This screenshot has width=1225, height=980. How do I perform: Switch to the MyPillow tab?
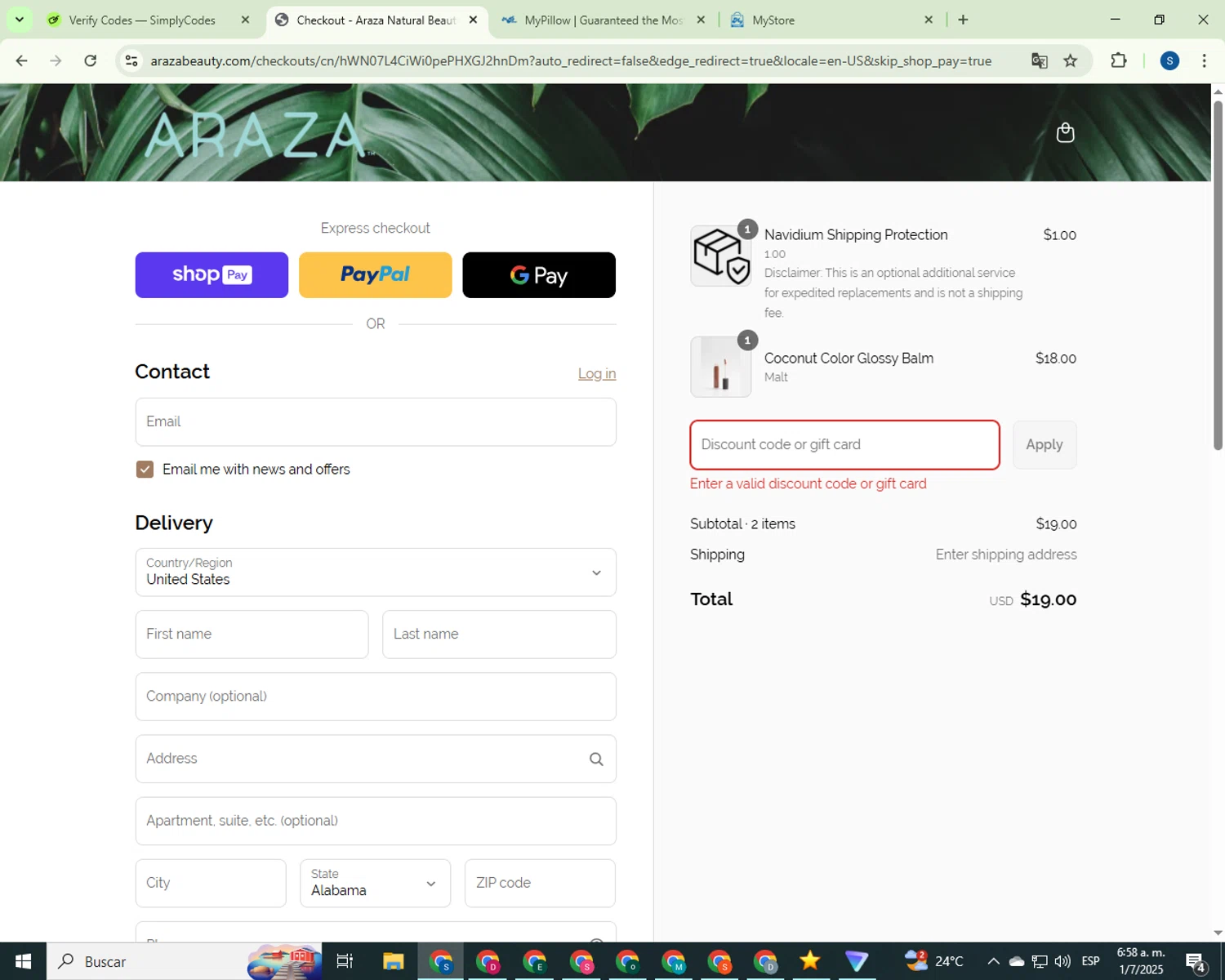603,20
